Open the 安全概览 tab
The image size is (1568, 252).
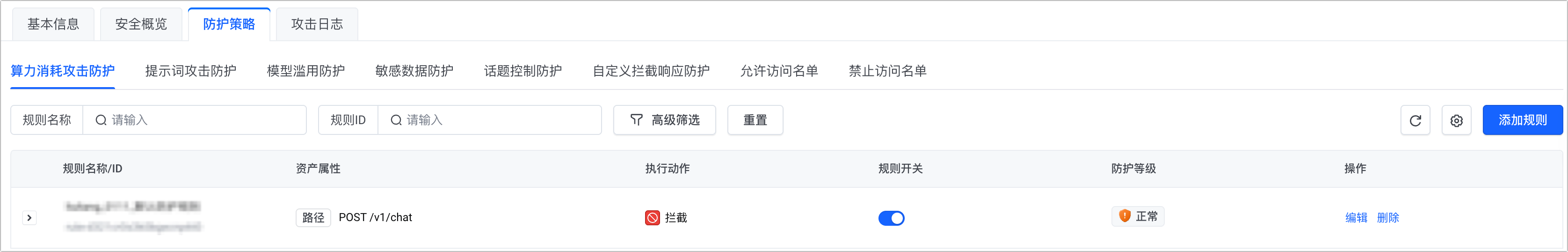pyautogui.click(x=141, y=24)
